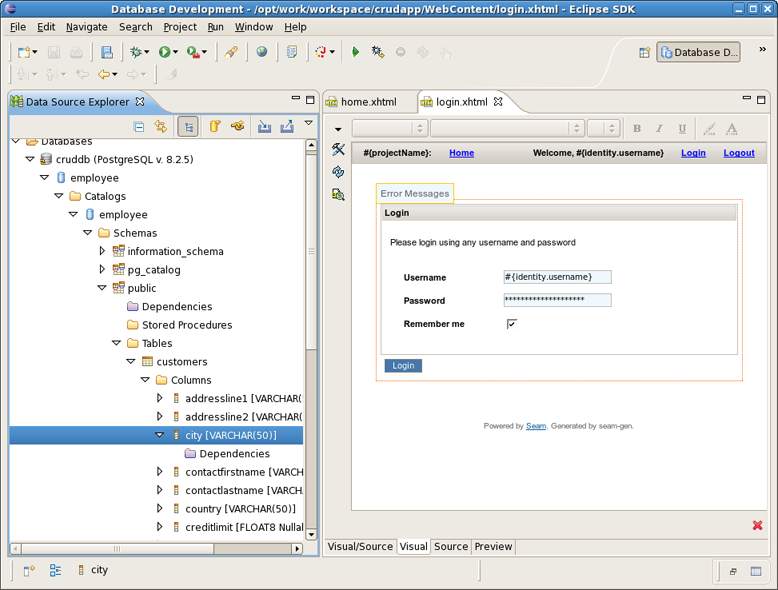Viewport: 778px width, 590px height.
Task: Open the Window menu
Action: click(x=254, y=27)
